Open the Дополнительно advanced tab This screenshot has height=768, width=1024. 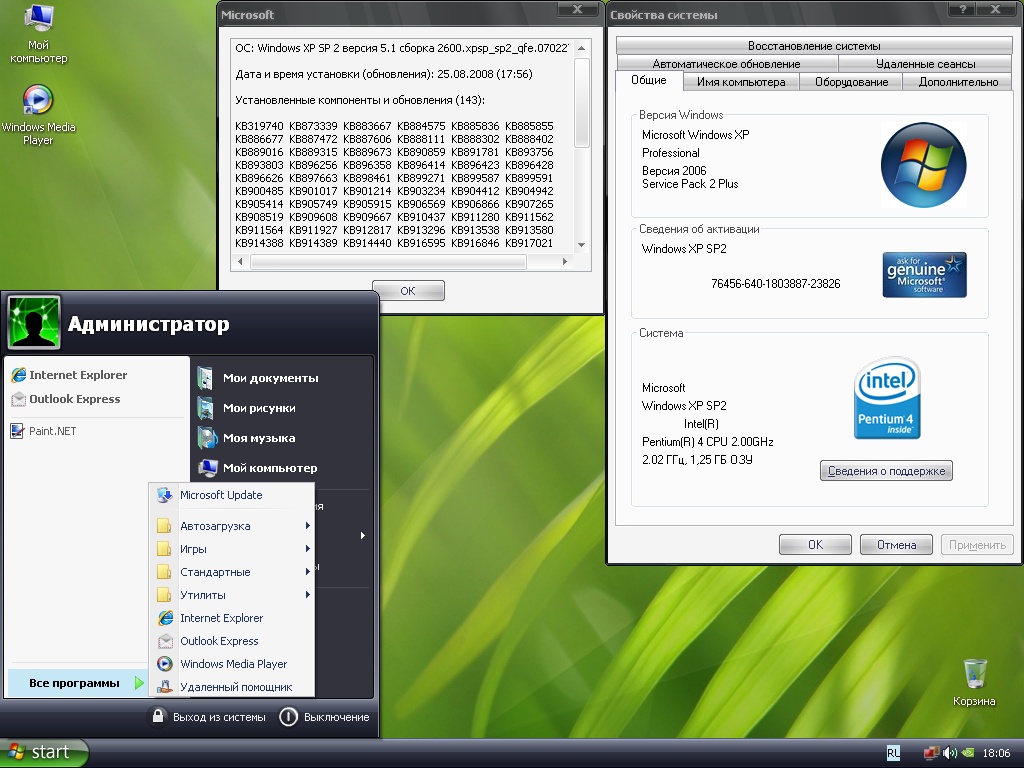coord(958,82)
